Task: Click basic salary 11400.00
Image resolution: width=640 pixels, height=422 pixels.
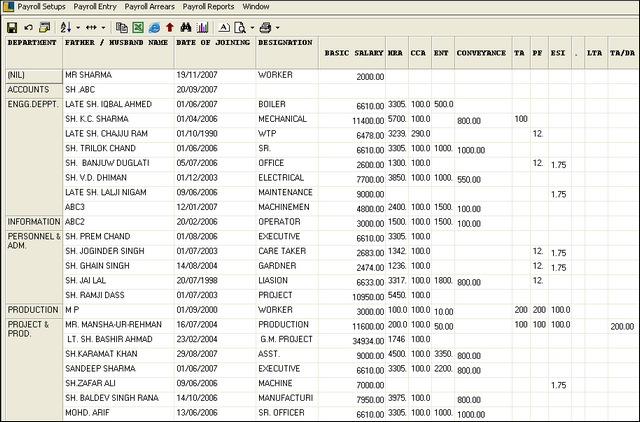Action: (x=368, y=121)
